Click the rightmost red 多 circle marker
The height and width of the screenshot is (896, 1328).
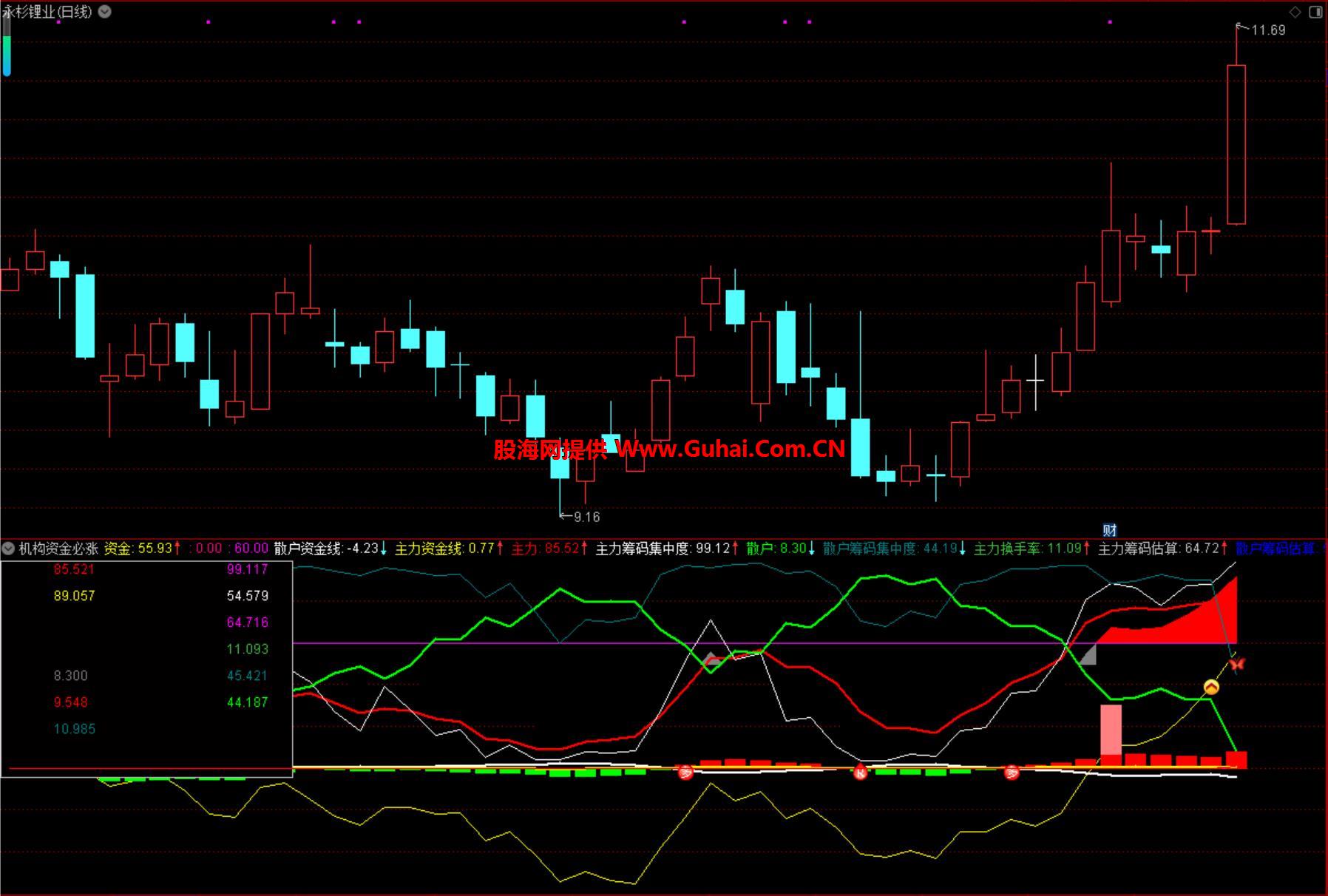(1012, 773)
